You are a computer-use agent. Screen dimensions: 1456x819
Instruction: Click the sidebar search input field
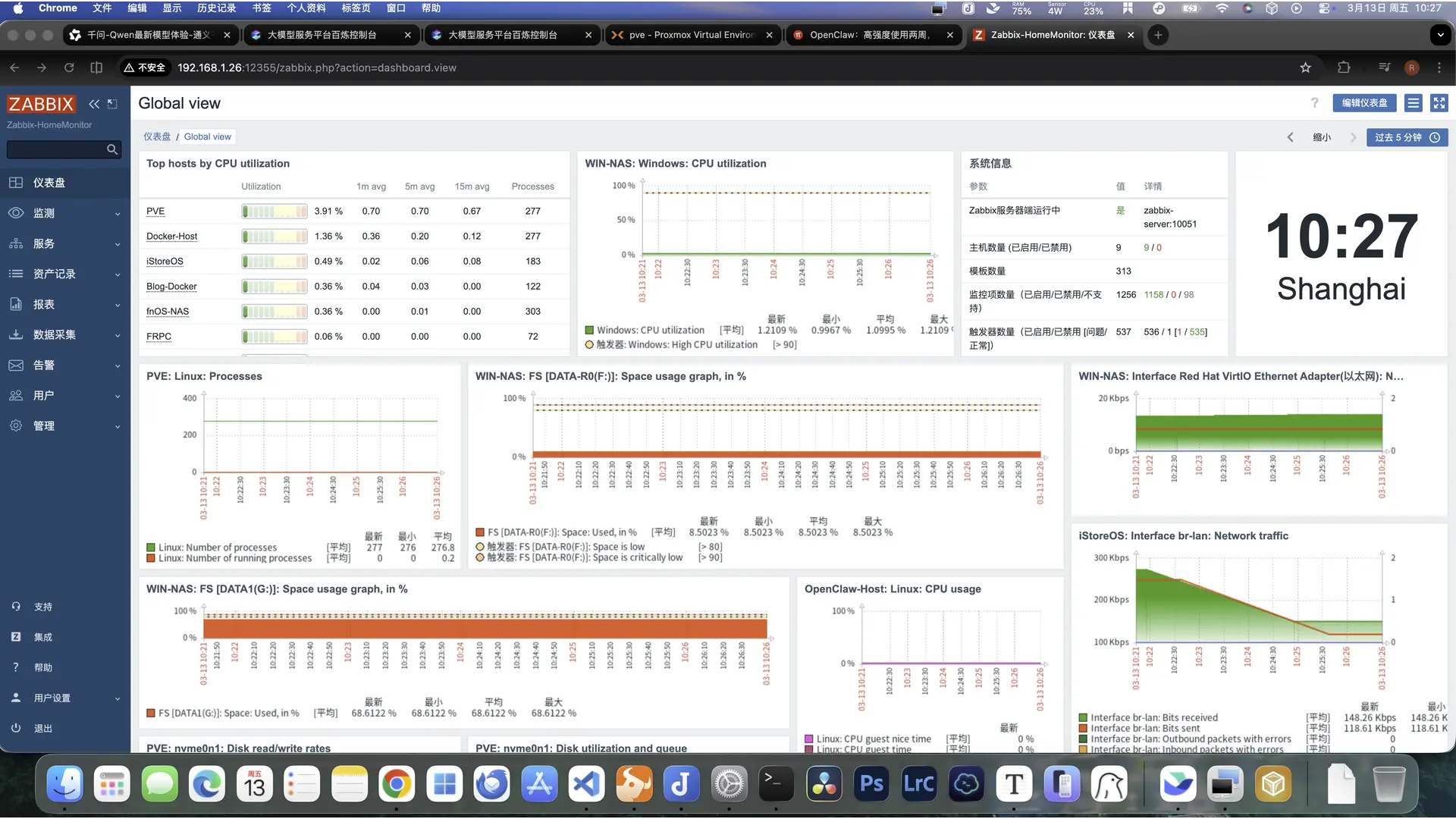pos(55,149)
